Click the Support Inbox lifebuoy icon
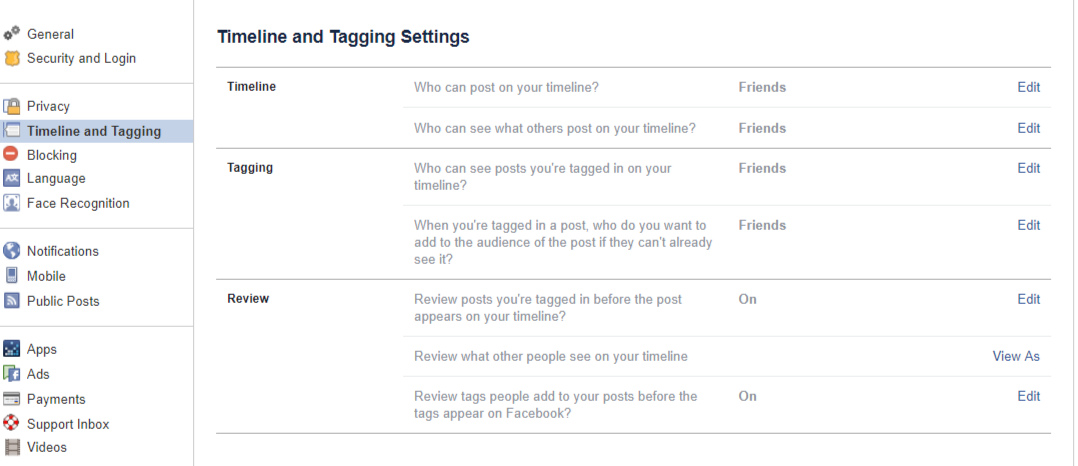Screen dimensions: 1078x466 tap(12, 423)
